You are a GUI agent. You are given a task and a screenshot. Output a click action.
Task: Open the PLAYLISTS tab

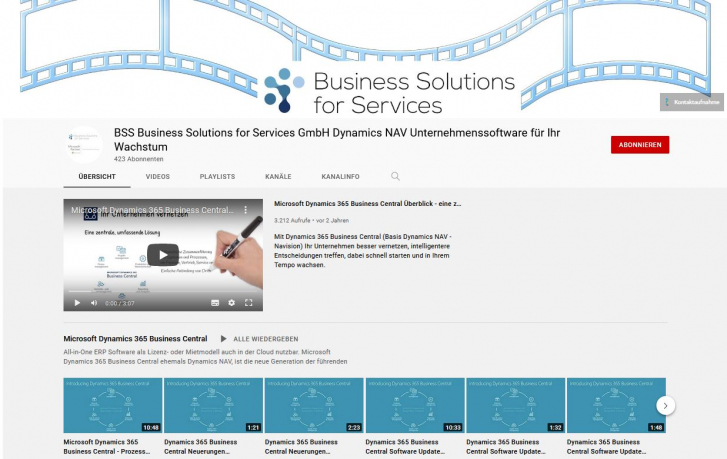click(217, 177)
